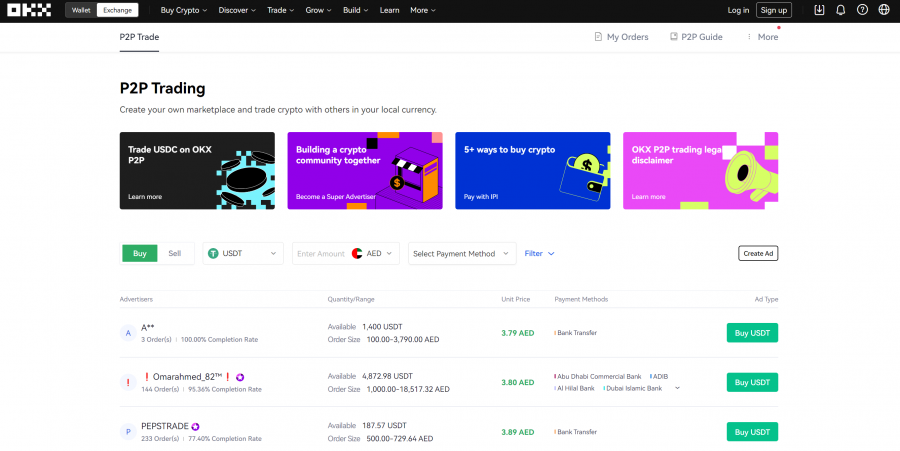This screenshot has height=451, width=900.
Task: Click the My Orders document icon
Action: tap(598, 37)
